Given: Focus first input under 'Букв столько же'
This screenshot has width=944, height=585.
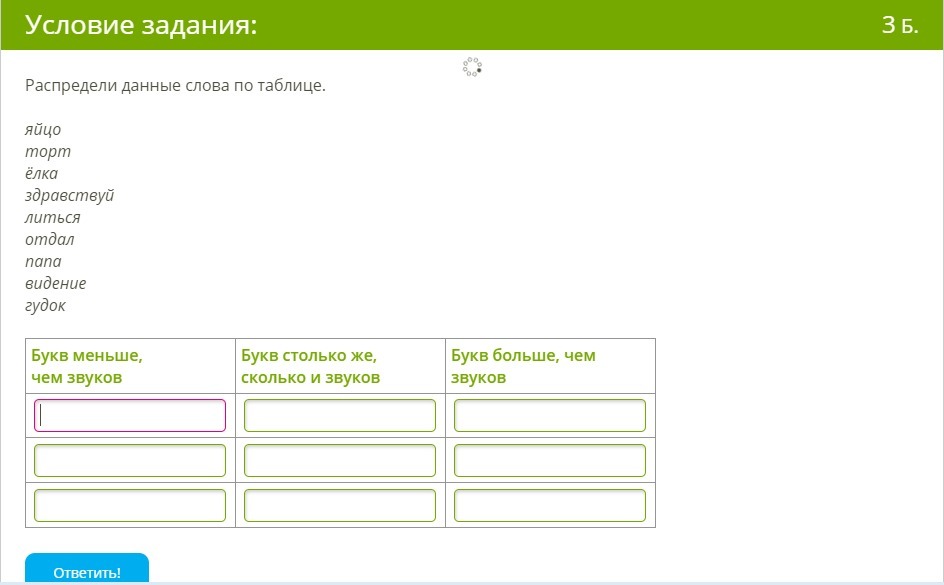Looking at the screenshot, I should pos(340,415).
